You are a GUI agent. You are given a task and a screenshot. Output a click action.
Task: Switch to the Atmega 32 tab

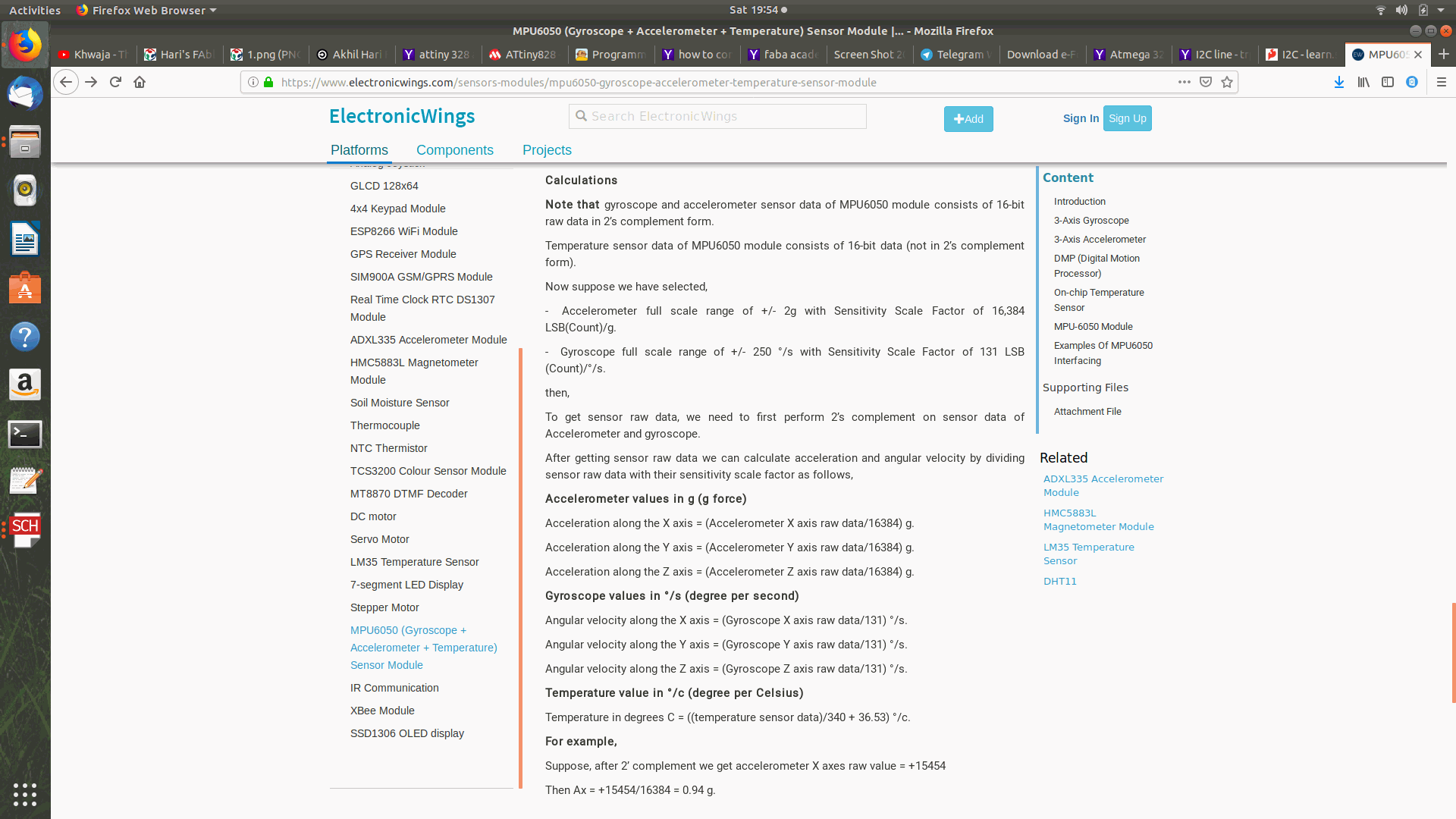tap(1128, 55)
